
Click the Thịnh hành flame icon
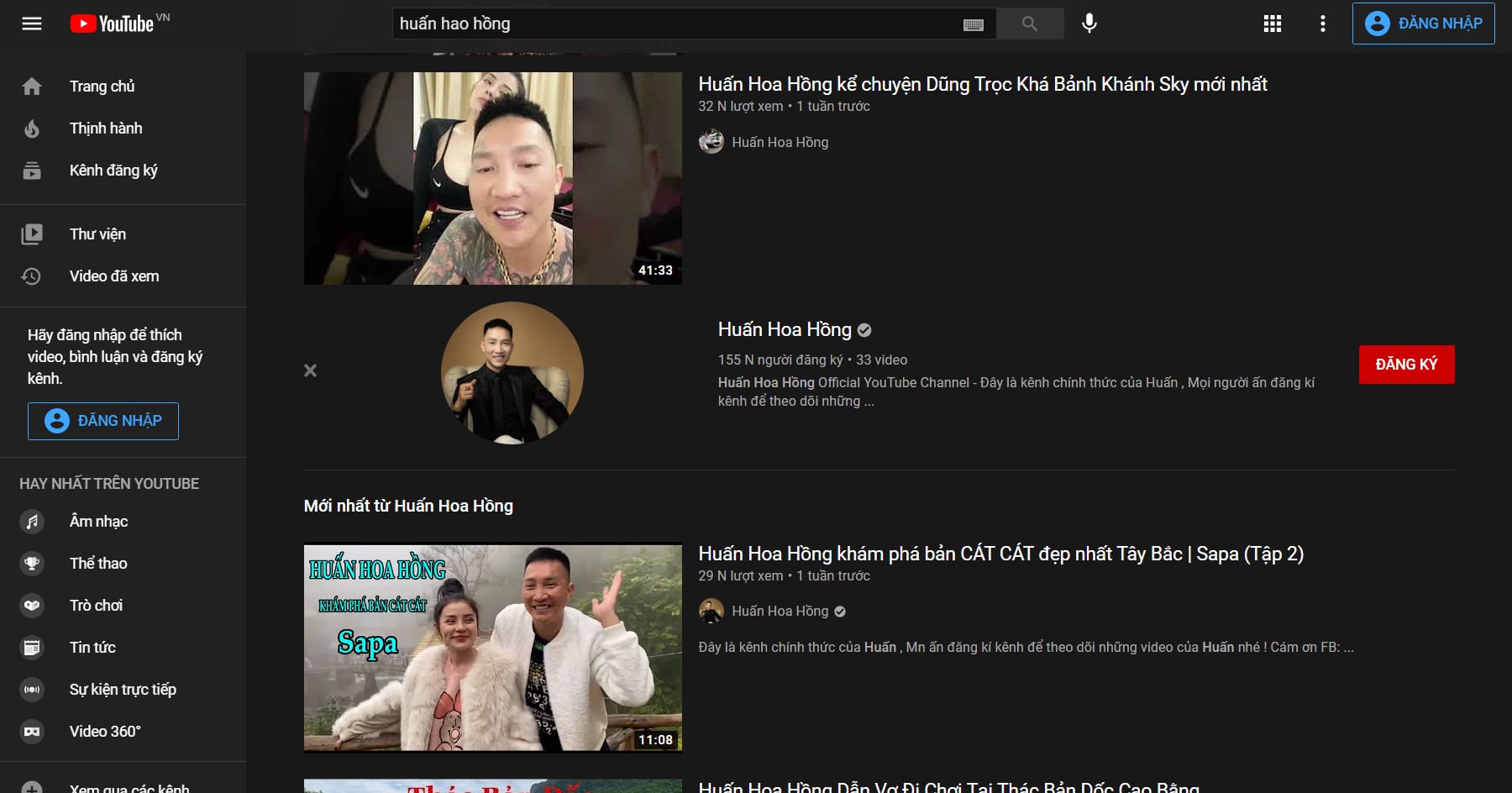[32, 129]
